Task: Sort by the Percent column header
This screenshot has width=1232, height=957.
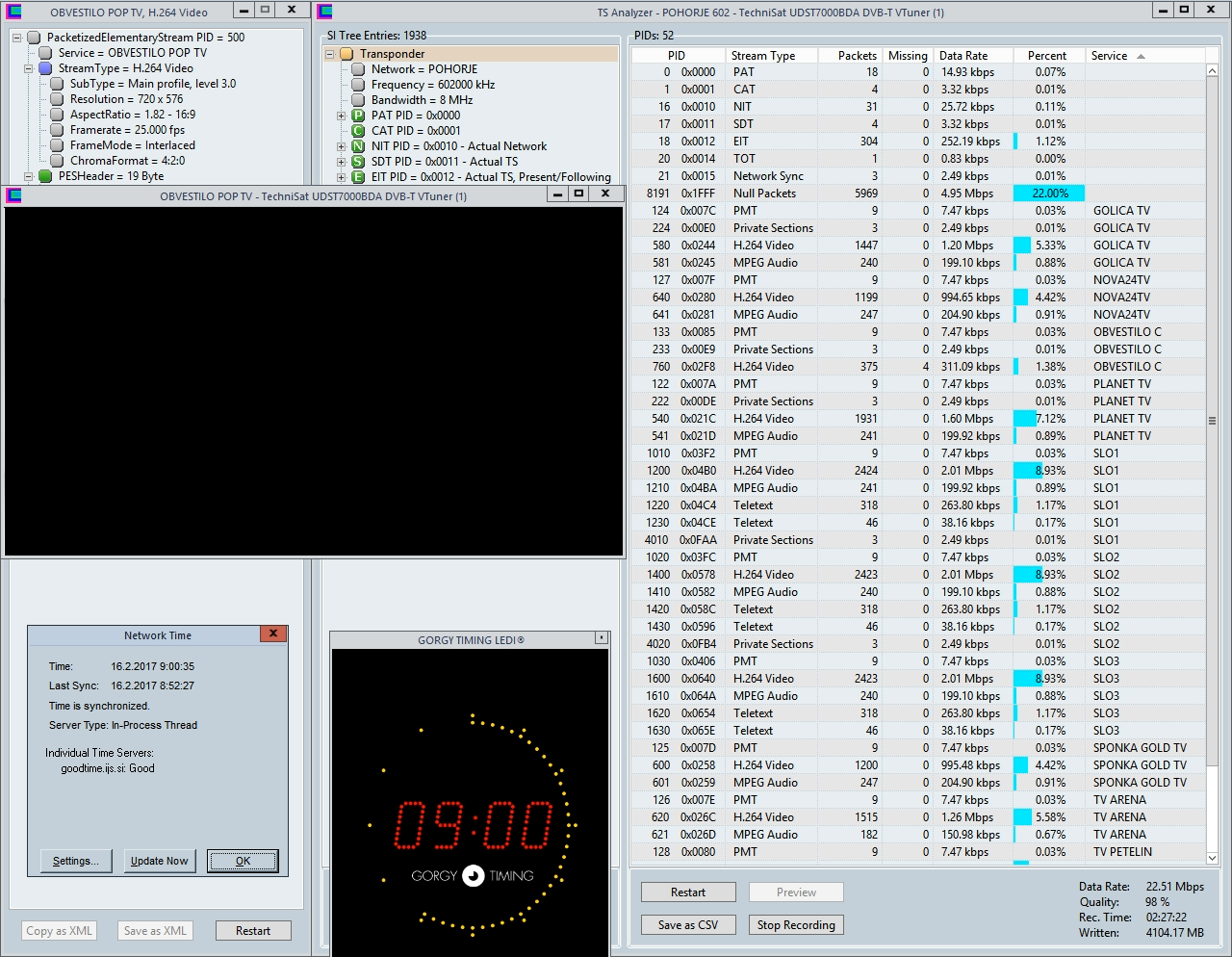Action: (x=1048, y=56)
